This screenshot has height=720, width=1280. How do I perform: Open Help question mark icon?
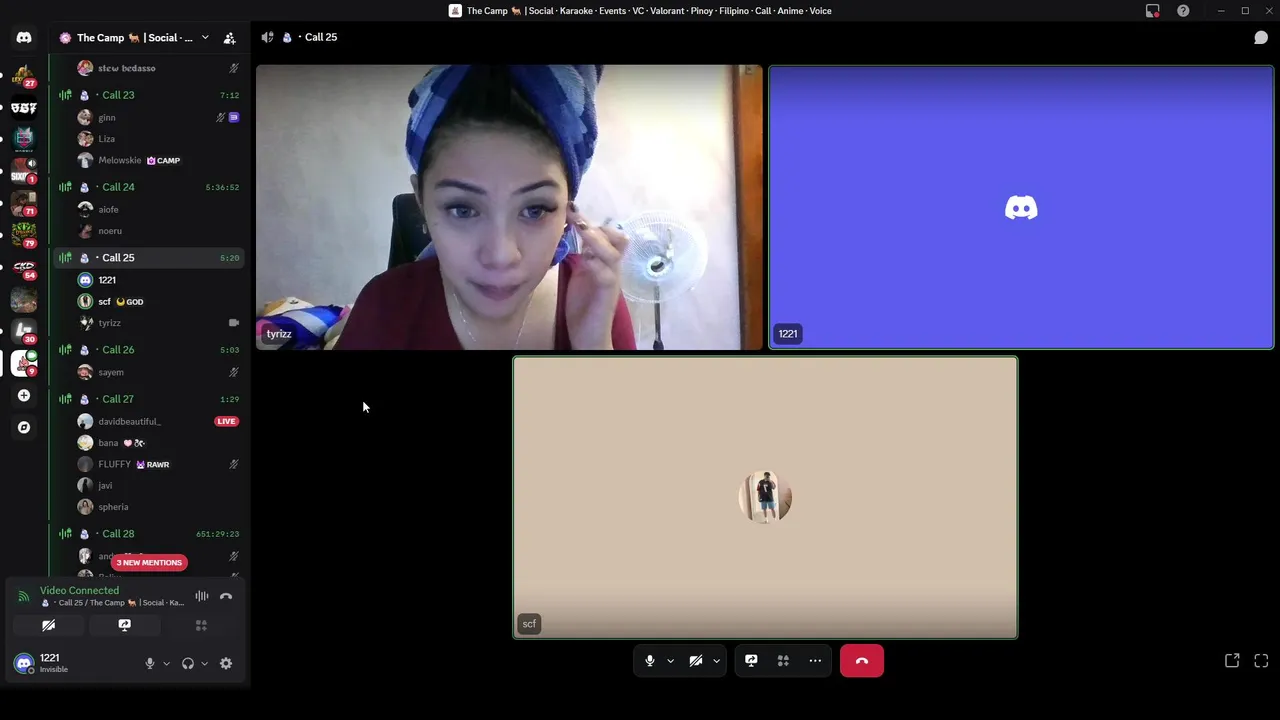[x=1183, y=11]
